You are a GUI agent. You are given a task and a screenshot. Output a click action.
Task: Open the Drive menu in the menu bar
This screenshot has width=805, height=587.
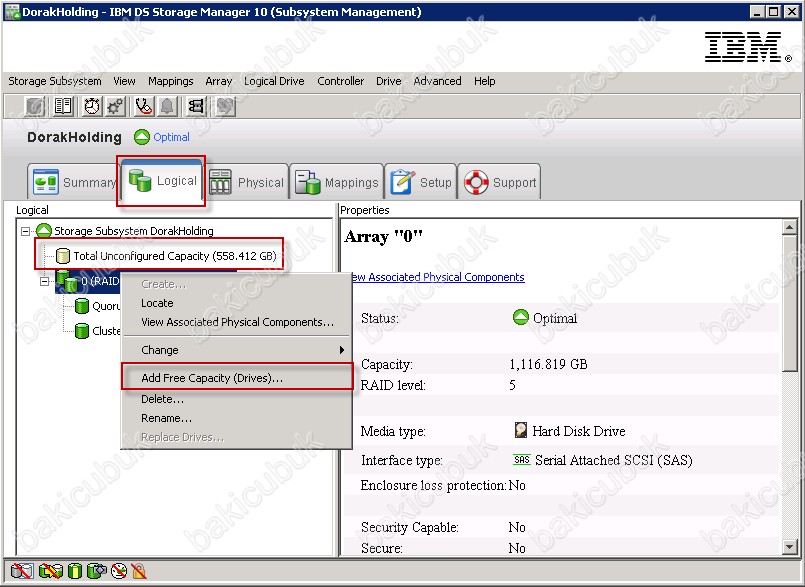(389, 81)
